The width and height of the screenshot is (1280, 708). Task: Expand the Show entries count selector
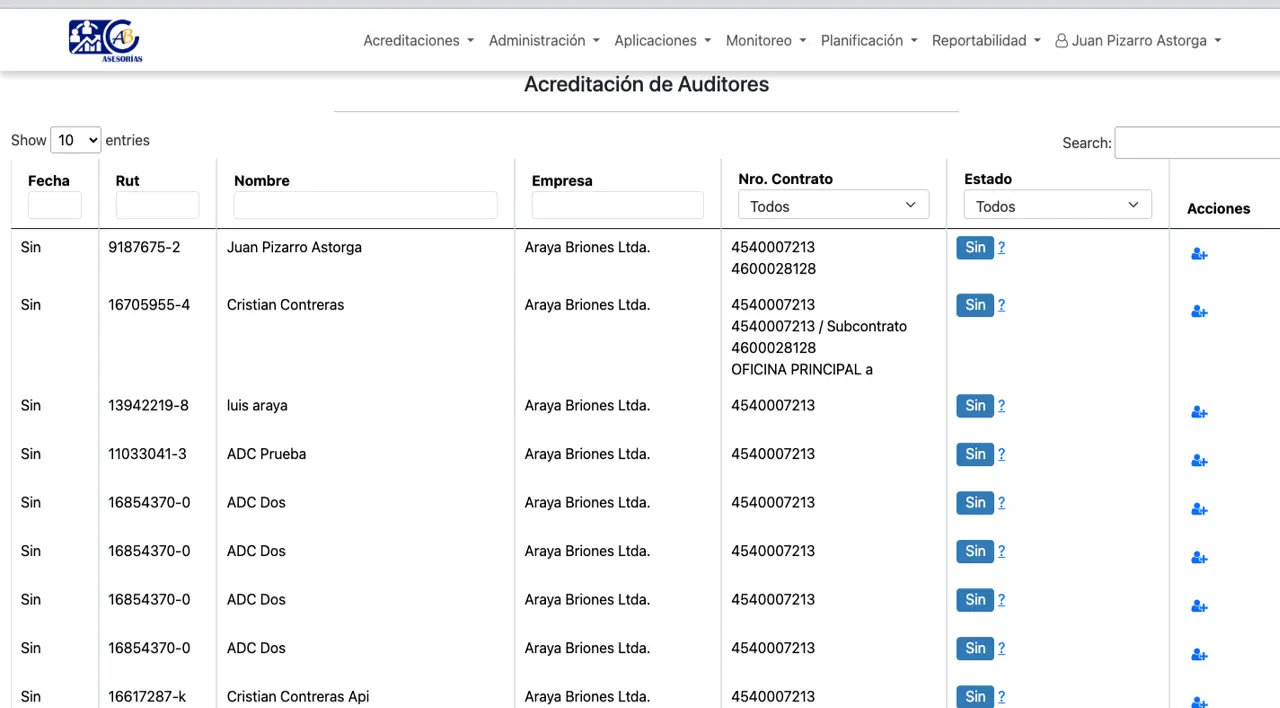pyautogui.click(x=76, y=141)
